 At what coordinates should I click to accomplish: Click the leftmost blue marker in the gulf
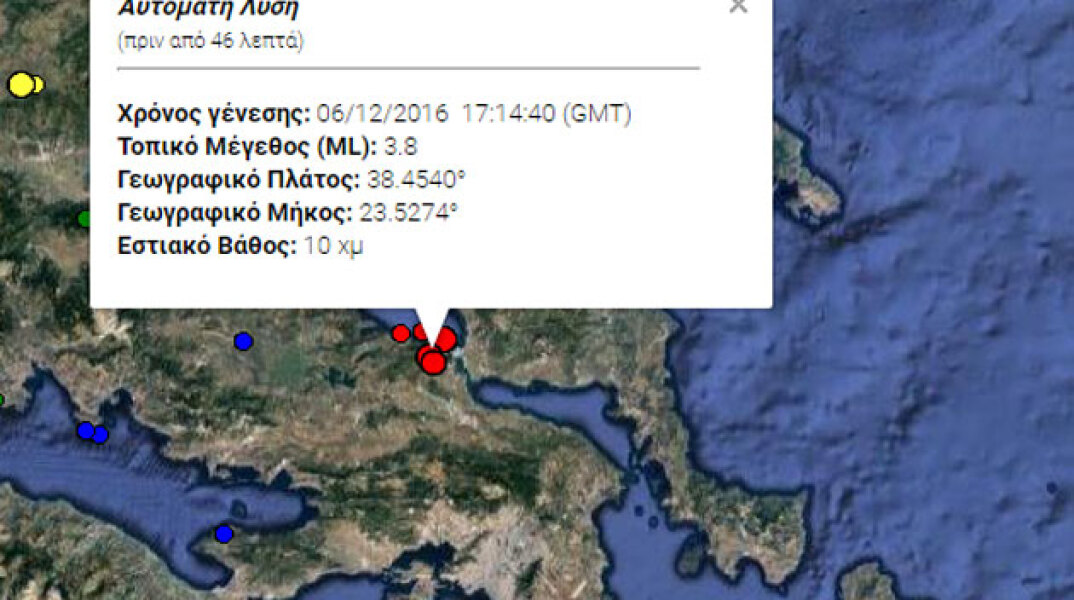[x=86, y=431]
